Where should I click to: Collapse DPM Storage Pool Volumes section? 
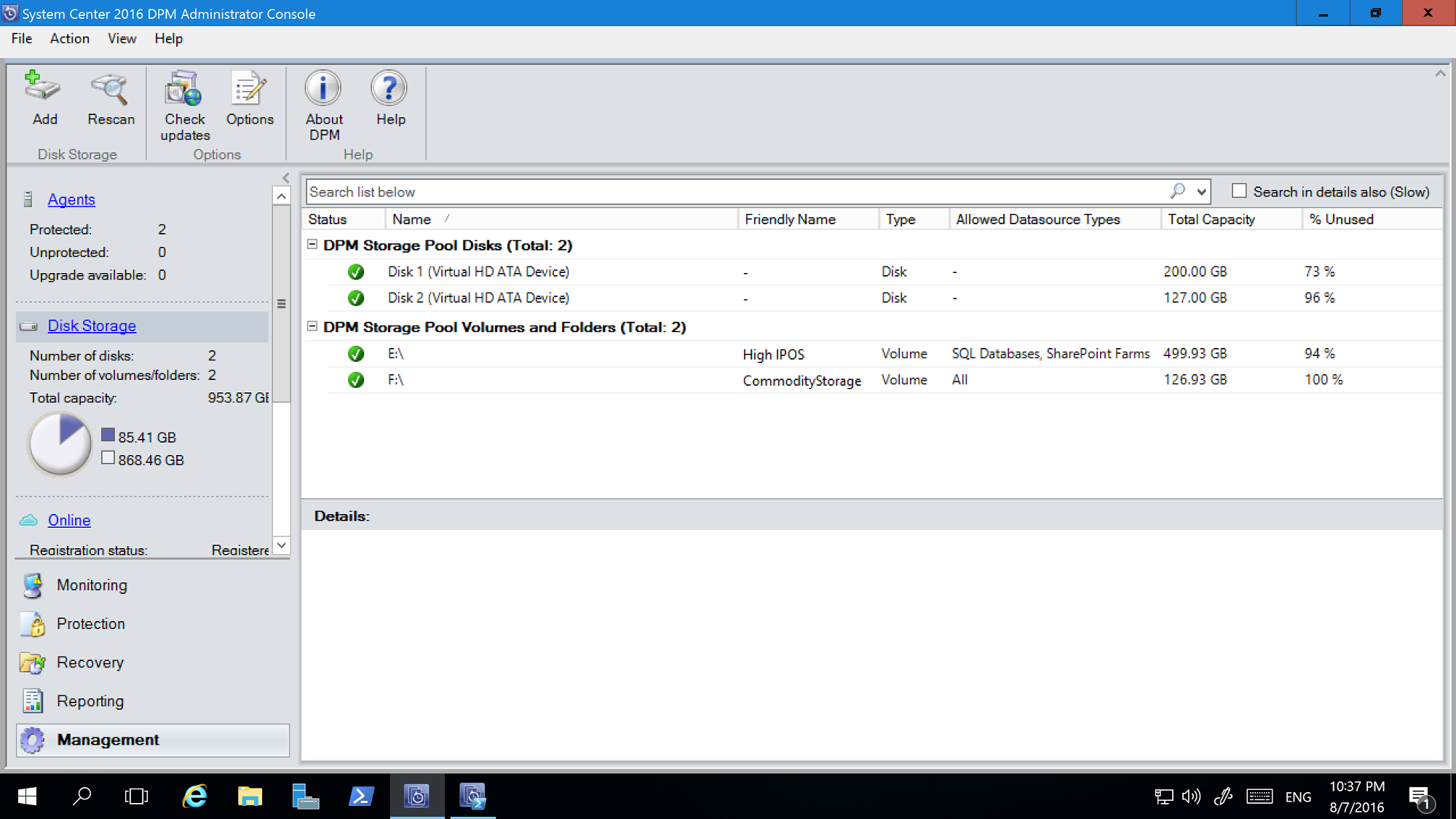(x=314, y=326)
